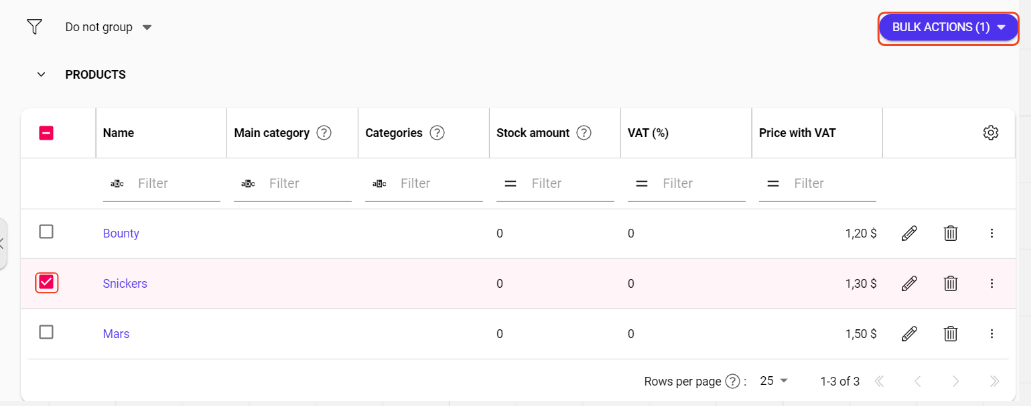This screenshot has height=406, width=1031.
Task: Go to next page arrow
Action: [x=956, y=381]
